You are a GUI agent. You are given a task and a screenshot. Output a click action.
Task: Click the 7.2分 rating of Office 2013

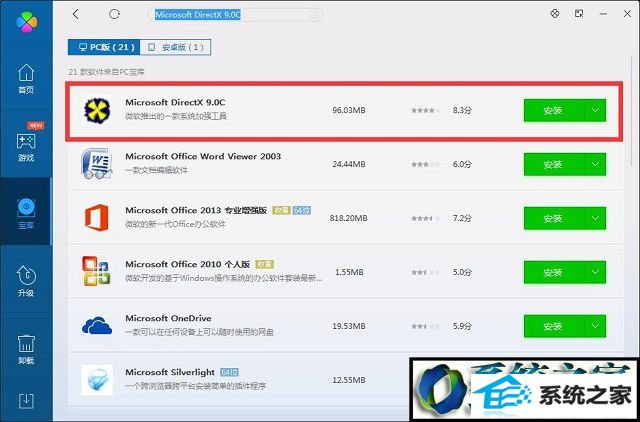click(x=462, y=218)
